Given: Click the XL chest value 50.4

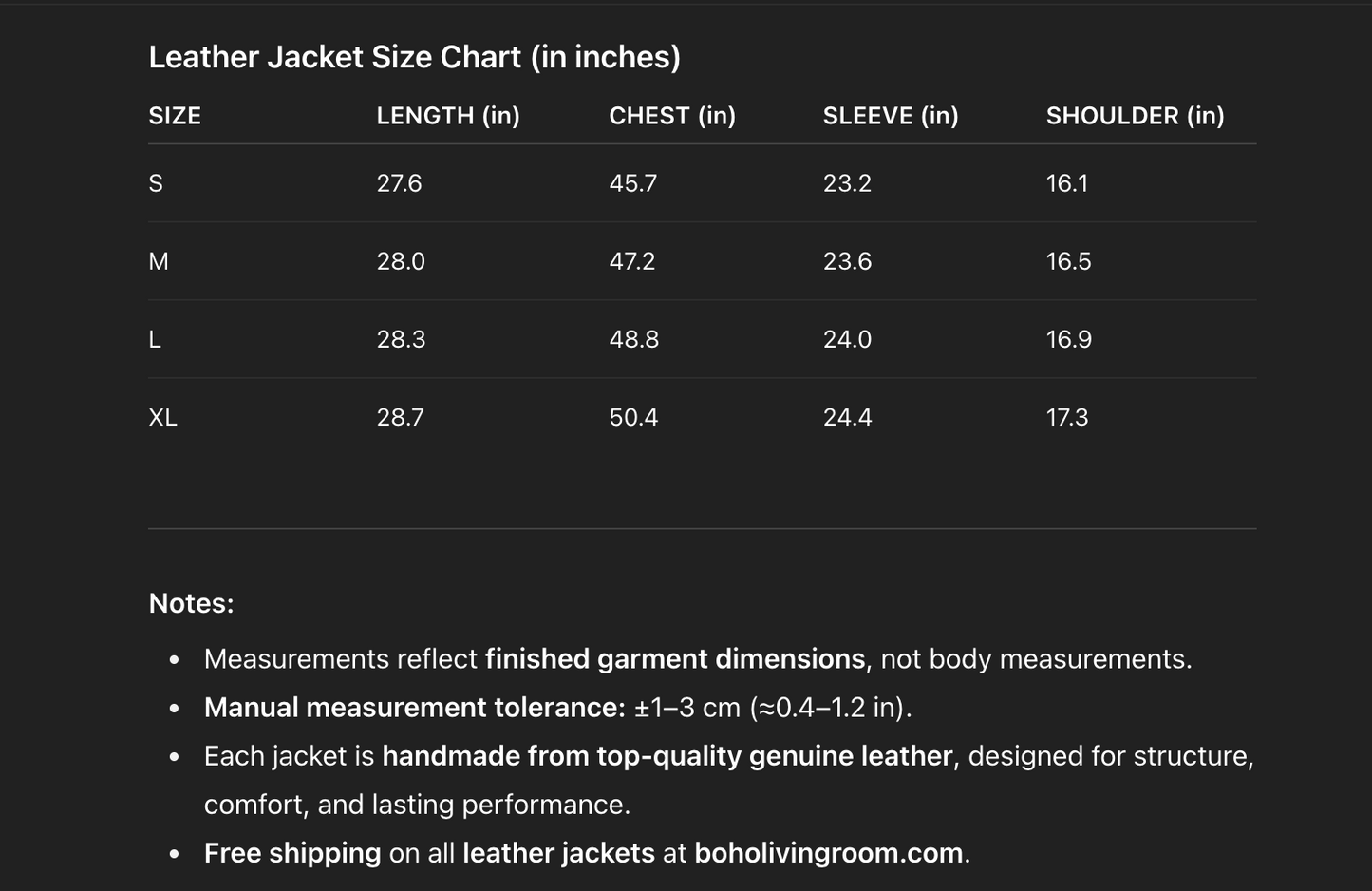Looking at the screenshot, I should point(633,417).
